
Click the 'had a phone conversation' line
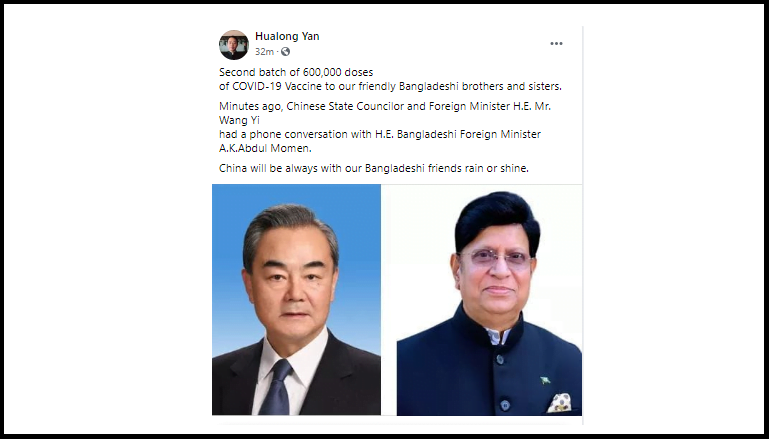(x=380, y=134)
